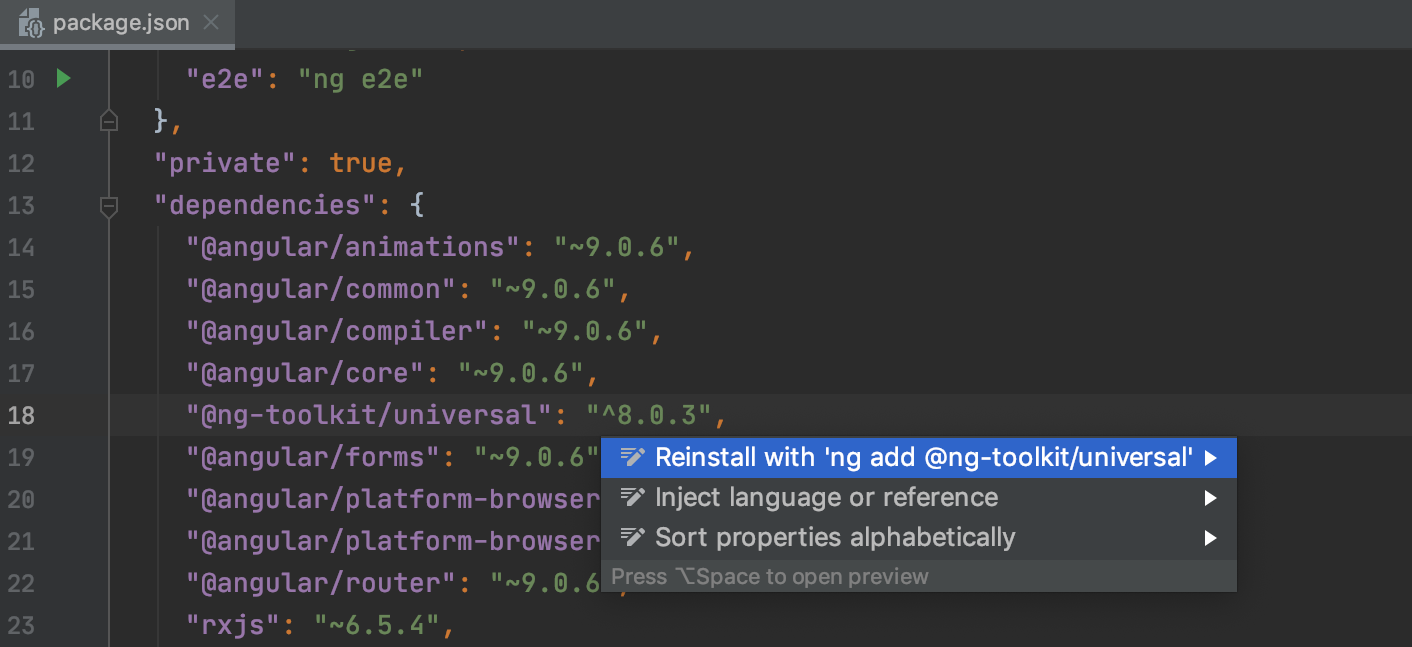Click "@angular/router" key text
The image size is (1412, 647).
[x=322, y=583]
